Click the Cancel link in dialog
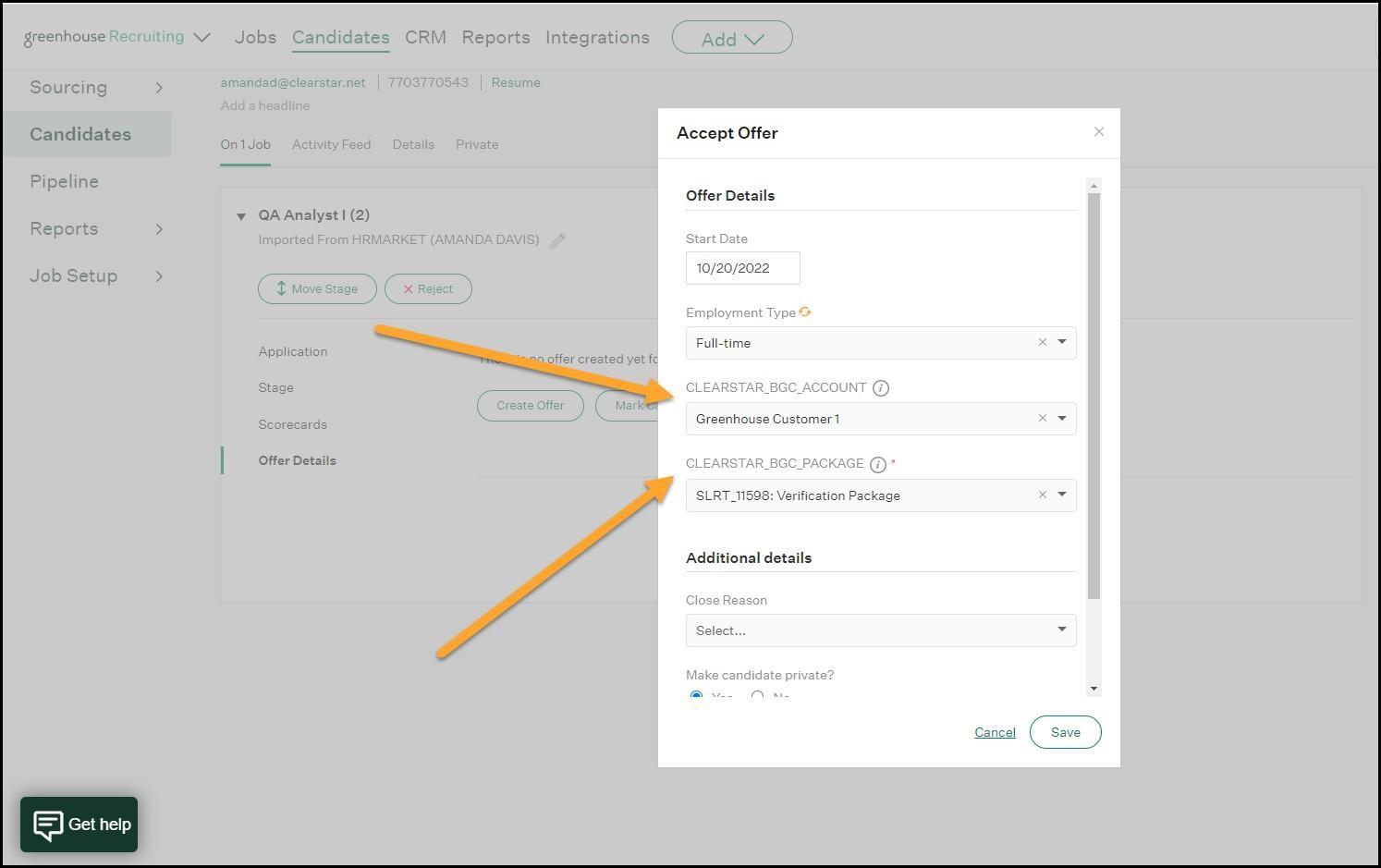Viewport: 1381px width, 868px height. [x=995, y=732]
